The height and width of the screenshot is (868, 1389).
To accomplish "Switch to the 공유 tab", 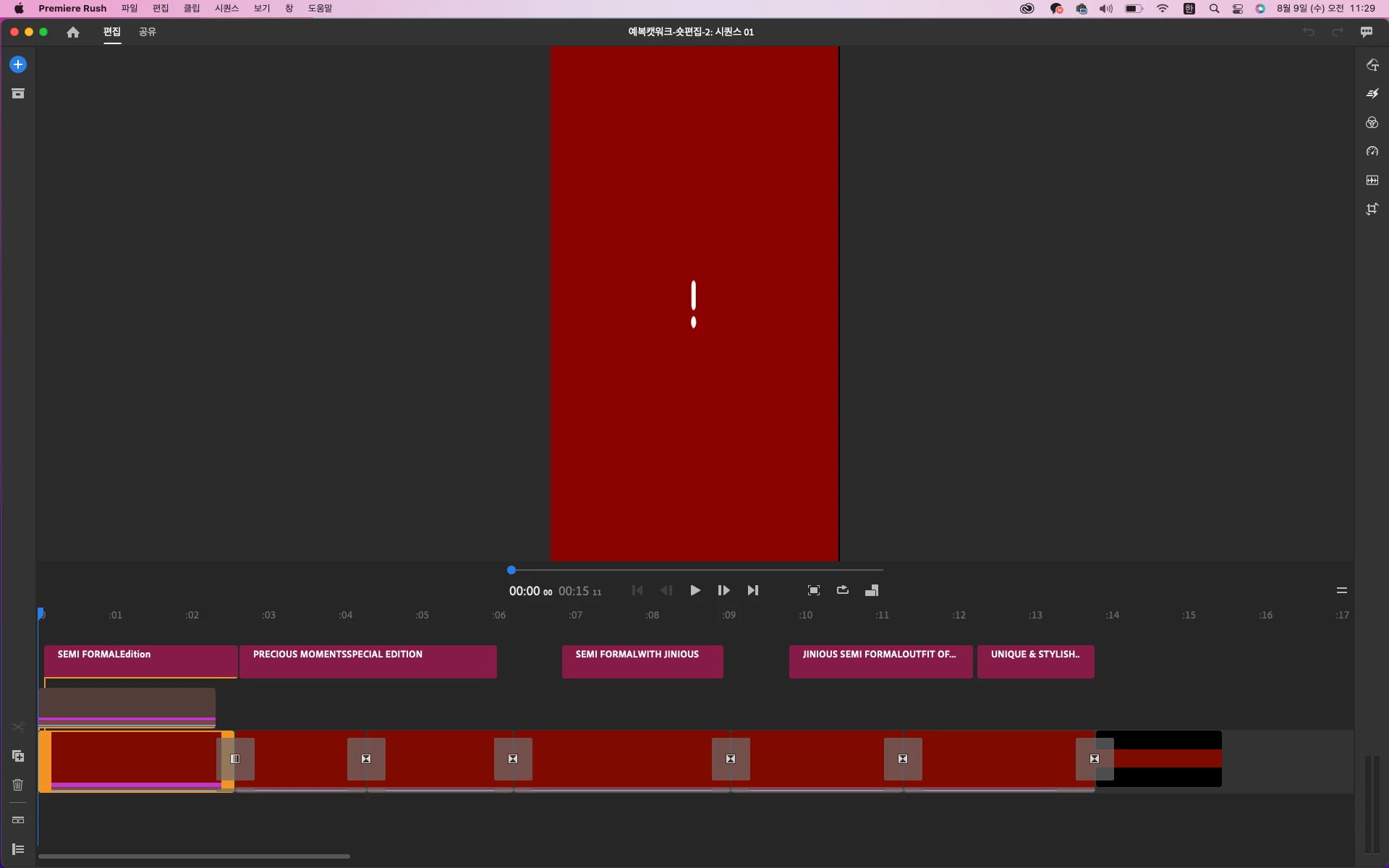I will pyautogui.click(x=148, y=32).
